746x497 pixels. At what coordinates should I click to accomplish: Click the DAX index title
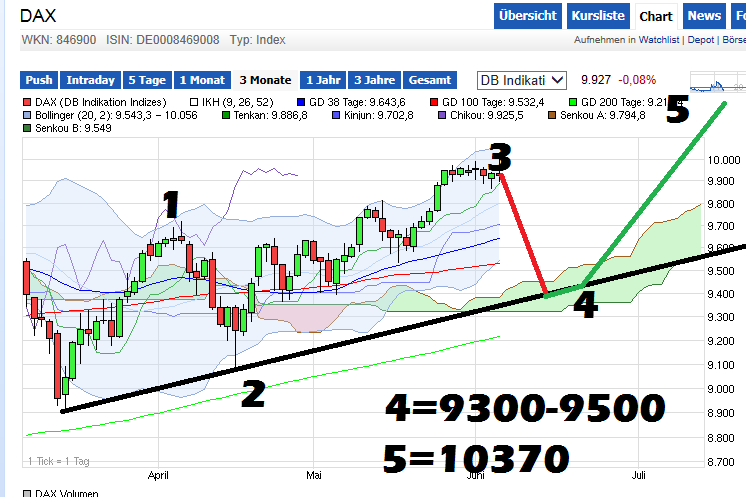pyautogui.click(x=38, y=16)
